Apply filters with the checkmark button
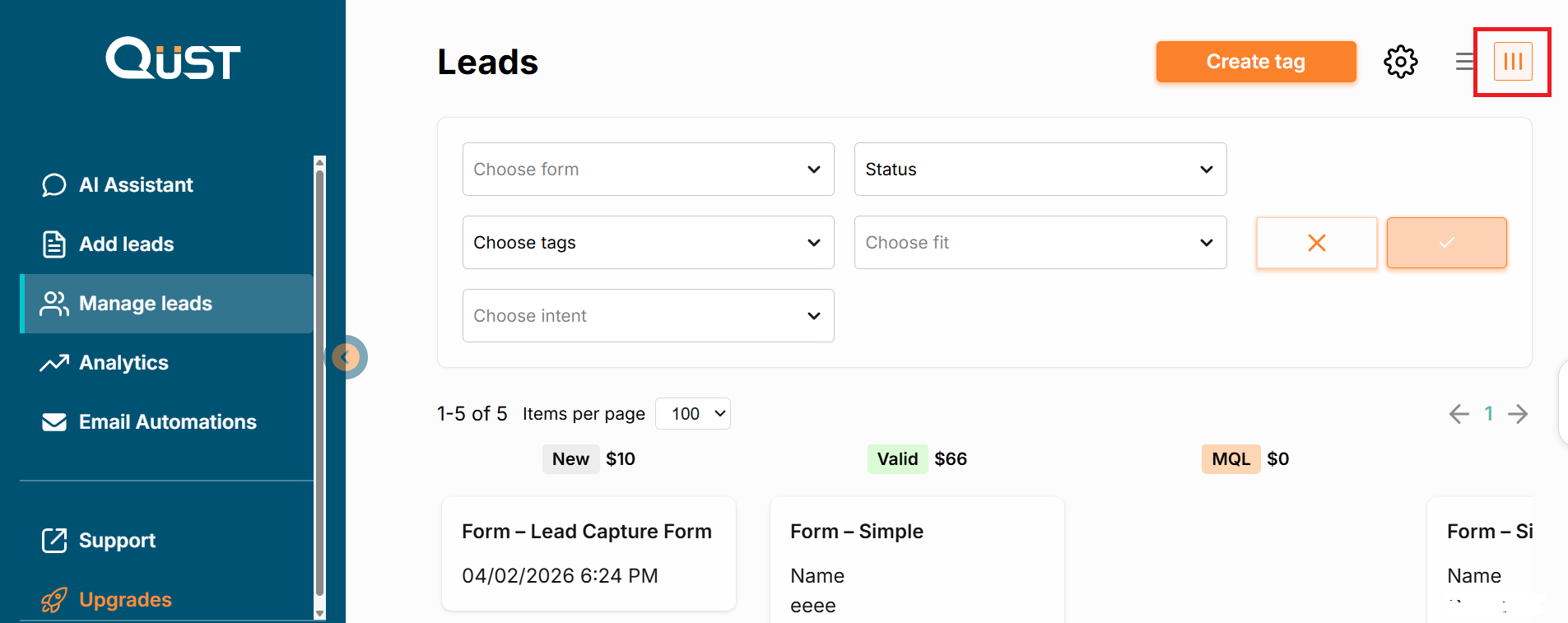Viewport: 1568px width, 623px height. pos(1446,243)
